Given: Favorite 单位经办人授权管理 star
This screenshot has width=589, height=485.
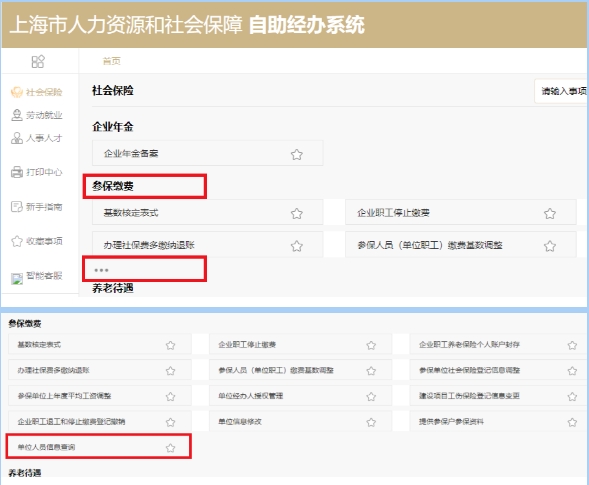Looking at the screenshot, I should coord(371,396).
